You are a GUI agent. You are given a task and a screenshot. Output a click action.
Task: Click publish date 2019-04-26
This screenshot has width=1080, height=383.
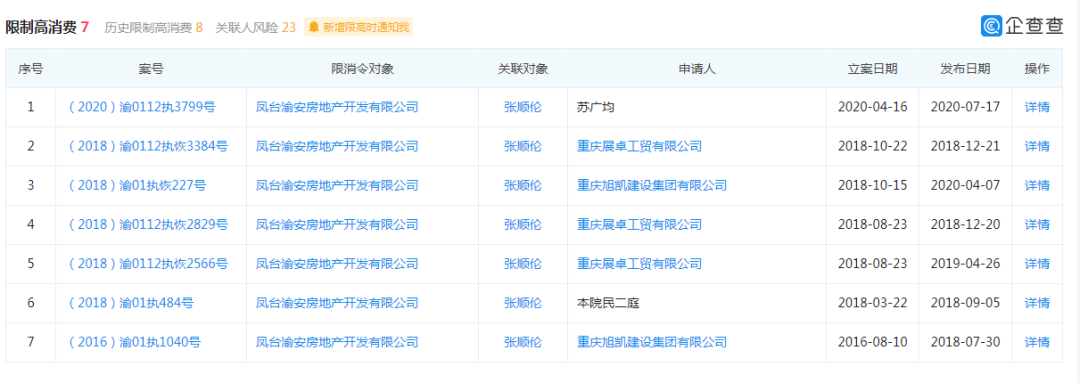(x=965, y=264)
